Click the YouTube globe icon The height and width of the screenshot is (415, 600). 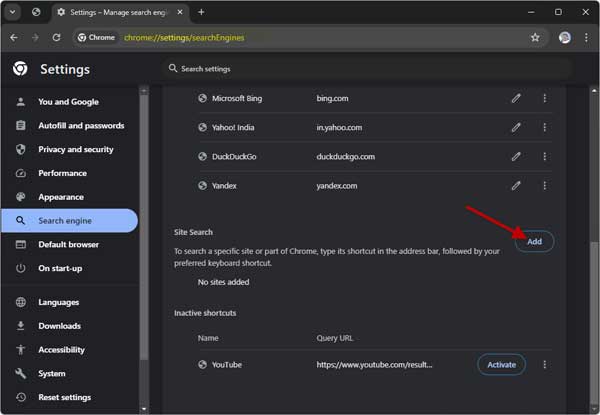tap(202, 365)
